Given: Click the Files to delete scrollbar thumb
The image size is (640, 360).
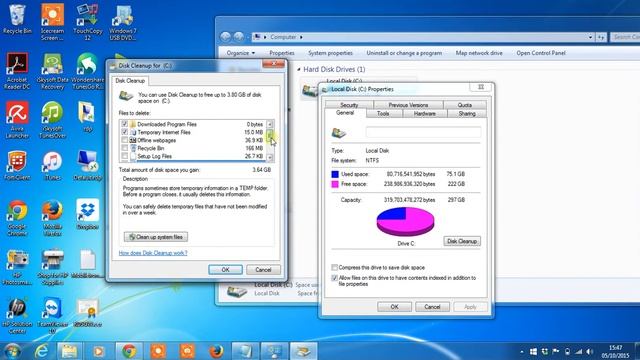Looking at the screenshot, I should (x=270, y=135).
